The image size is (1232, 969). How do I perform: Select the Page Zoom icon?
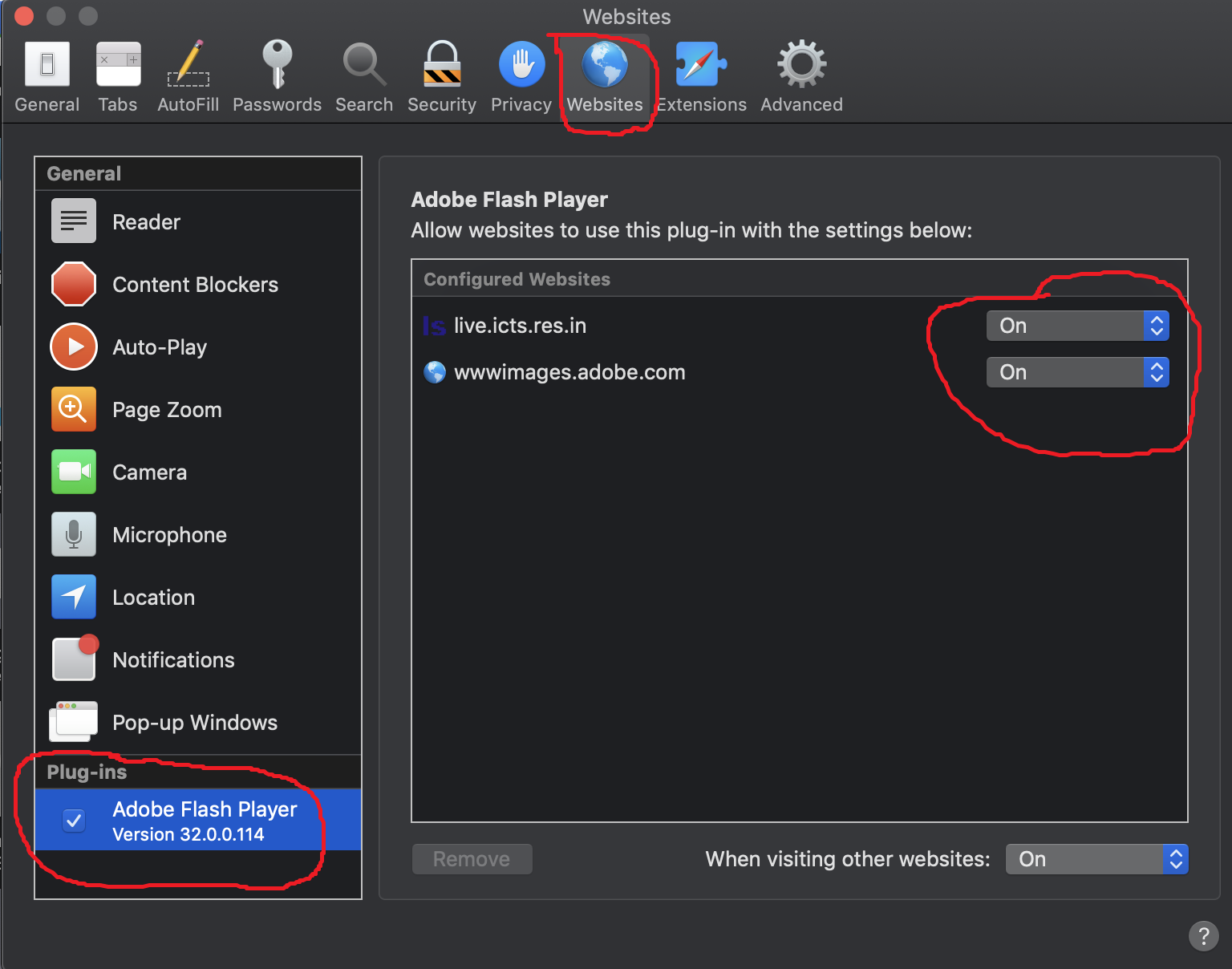[x=73, y=409]
